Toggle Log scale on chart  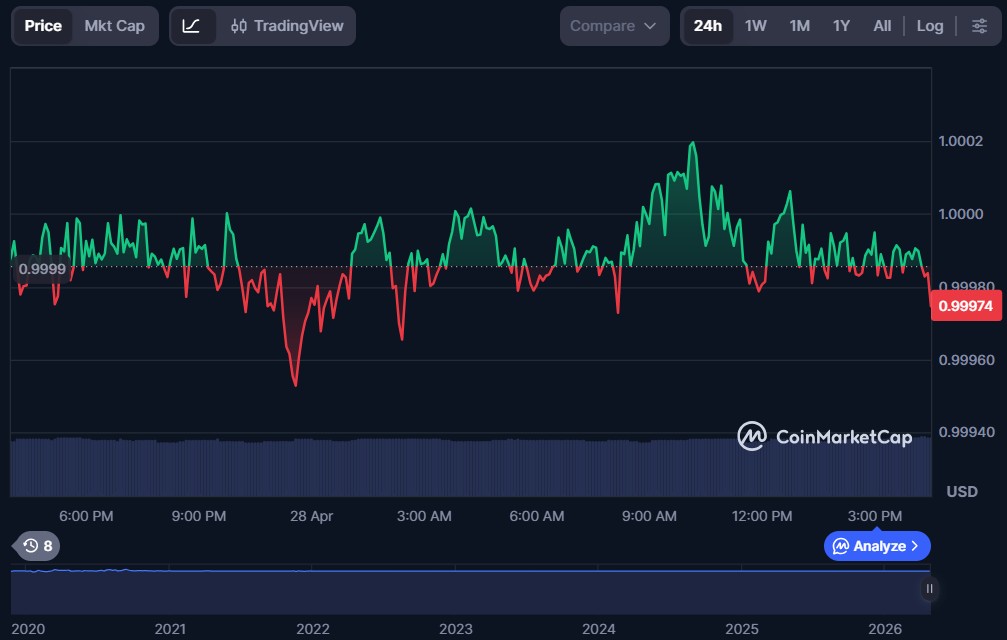929,26
